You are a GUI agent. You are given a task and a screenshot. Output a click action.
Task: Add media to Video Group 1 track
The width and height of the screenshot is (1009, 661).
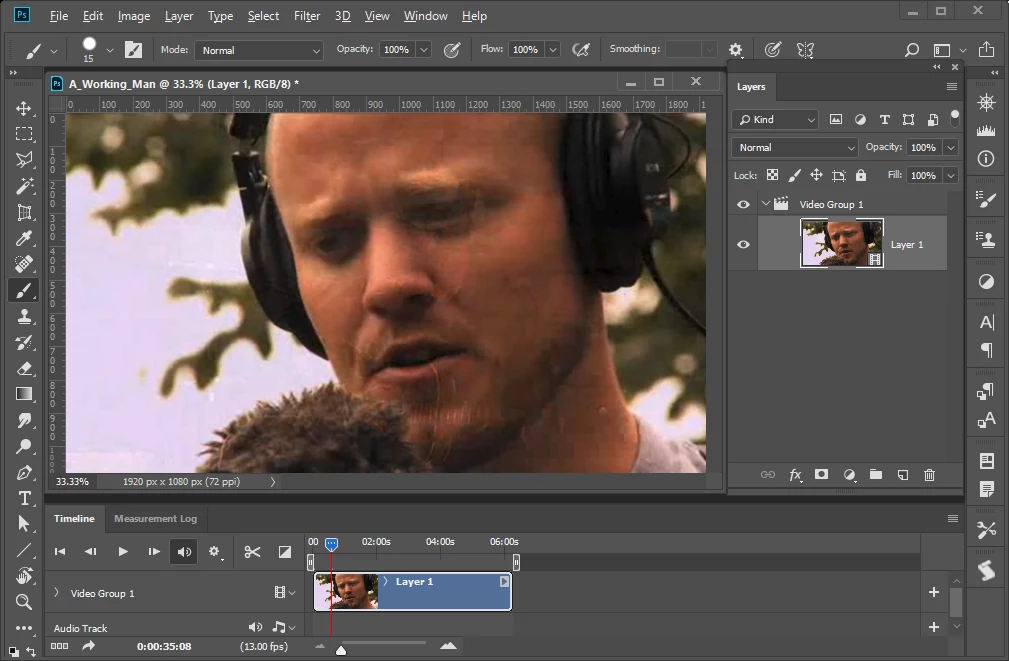coord(934,592)
